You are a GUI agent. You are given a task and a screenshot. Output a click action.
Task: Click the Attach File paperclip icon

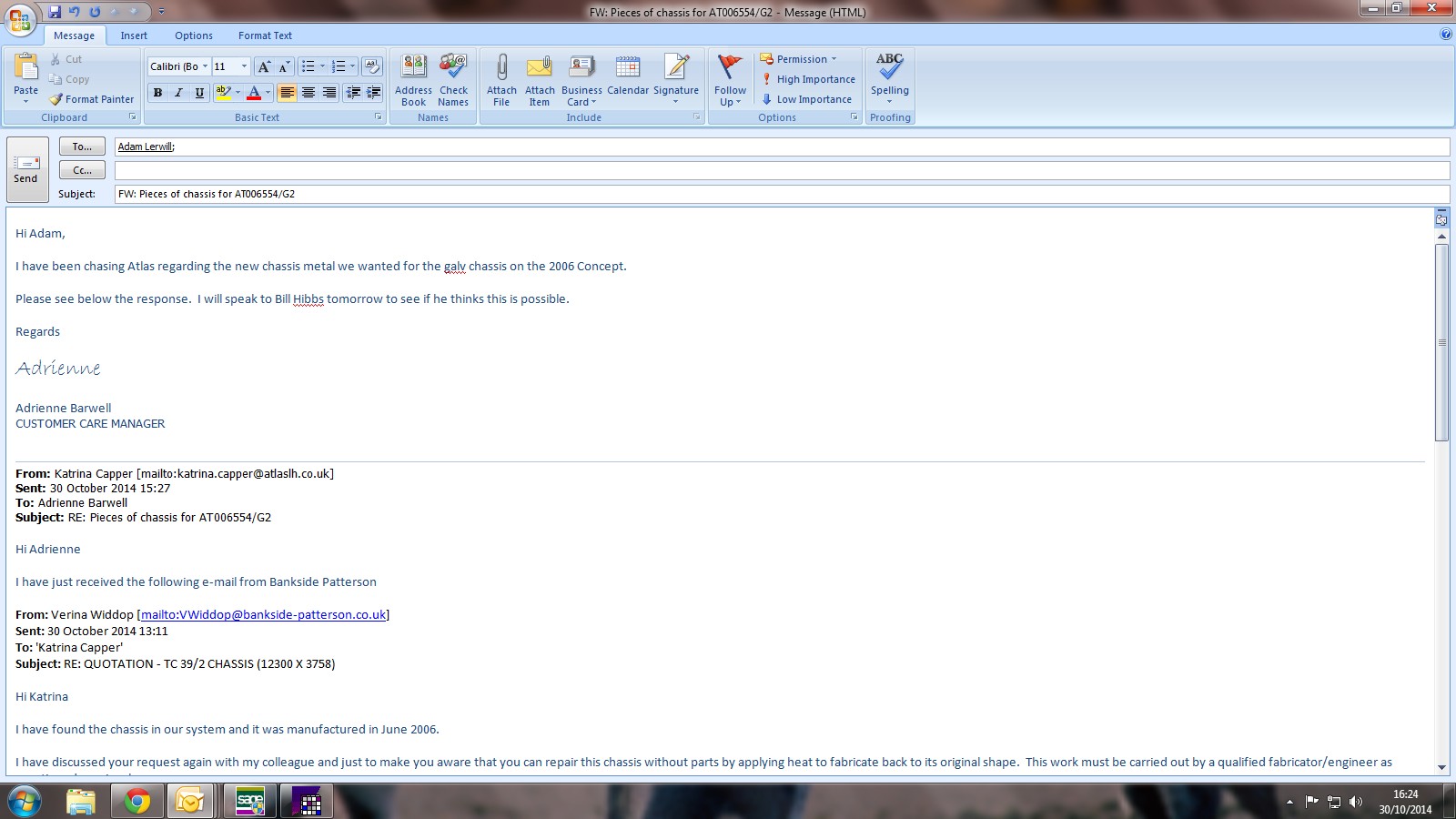(501, 68)
